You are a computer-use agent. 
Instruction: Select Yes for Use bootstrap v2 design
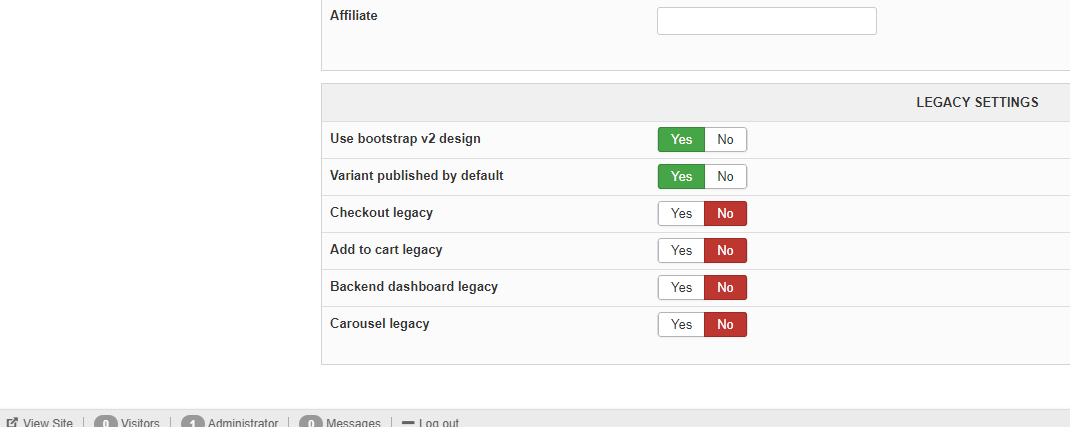coord(681,140)
